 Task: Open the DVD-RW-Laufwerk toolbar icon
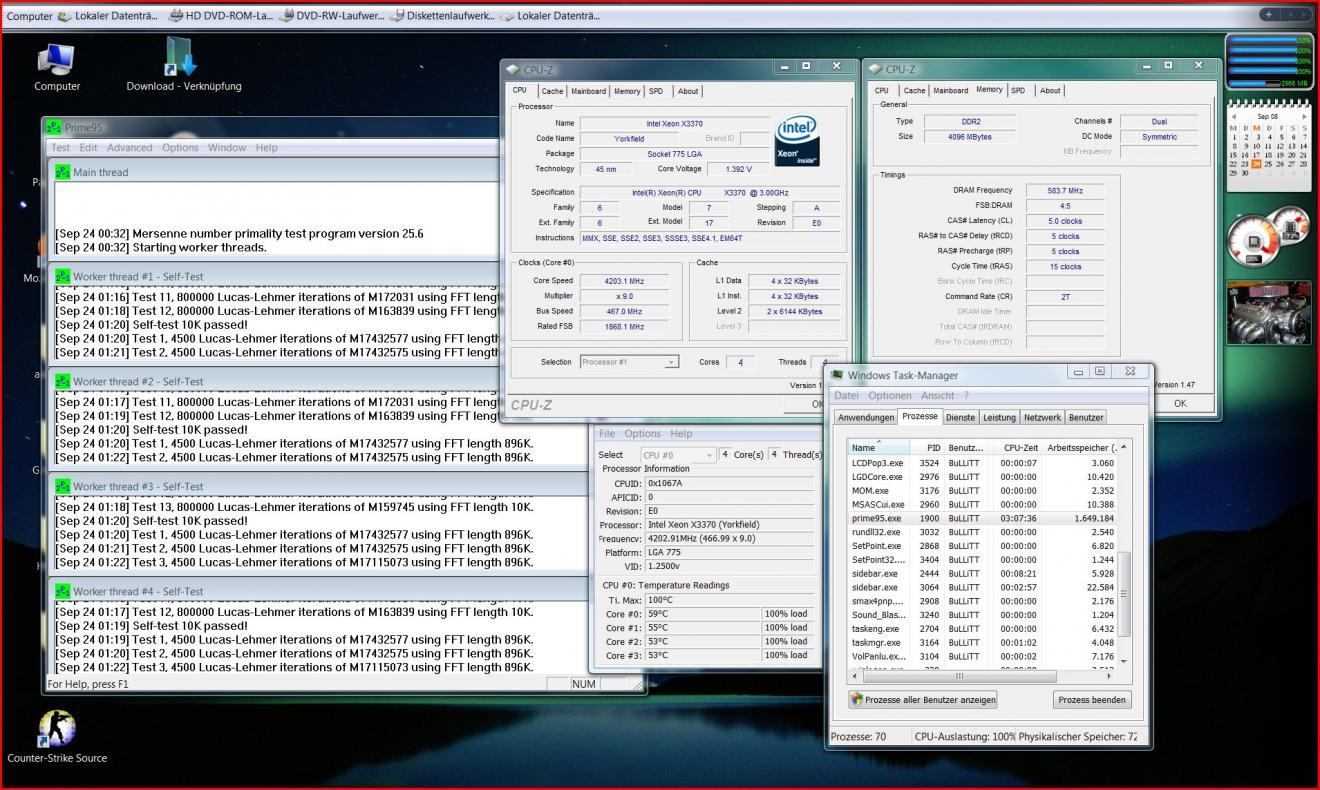(x=287, y=16)
